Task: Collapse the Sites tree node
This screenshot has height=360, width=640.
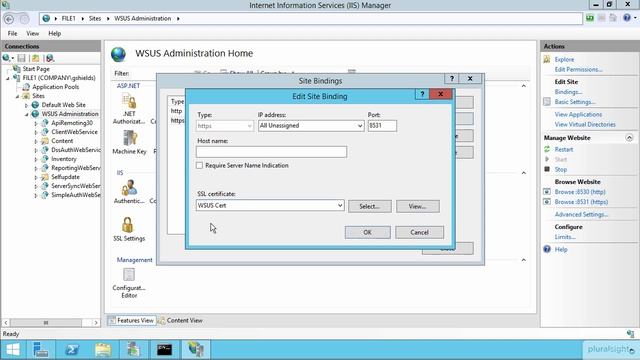Action: click(17, 96)
